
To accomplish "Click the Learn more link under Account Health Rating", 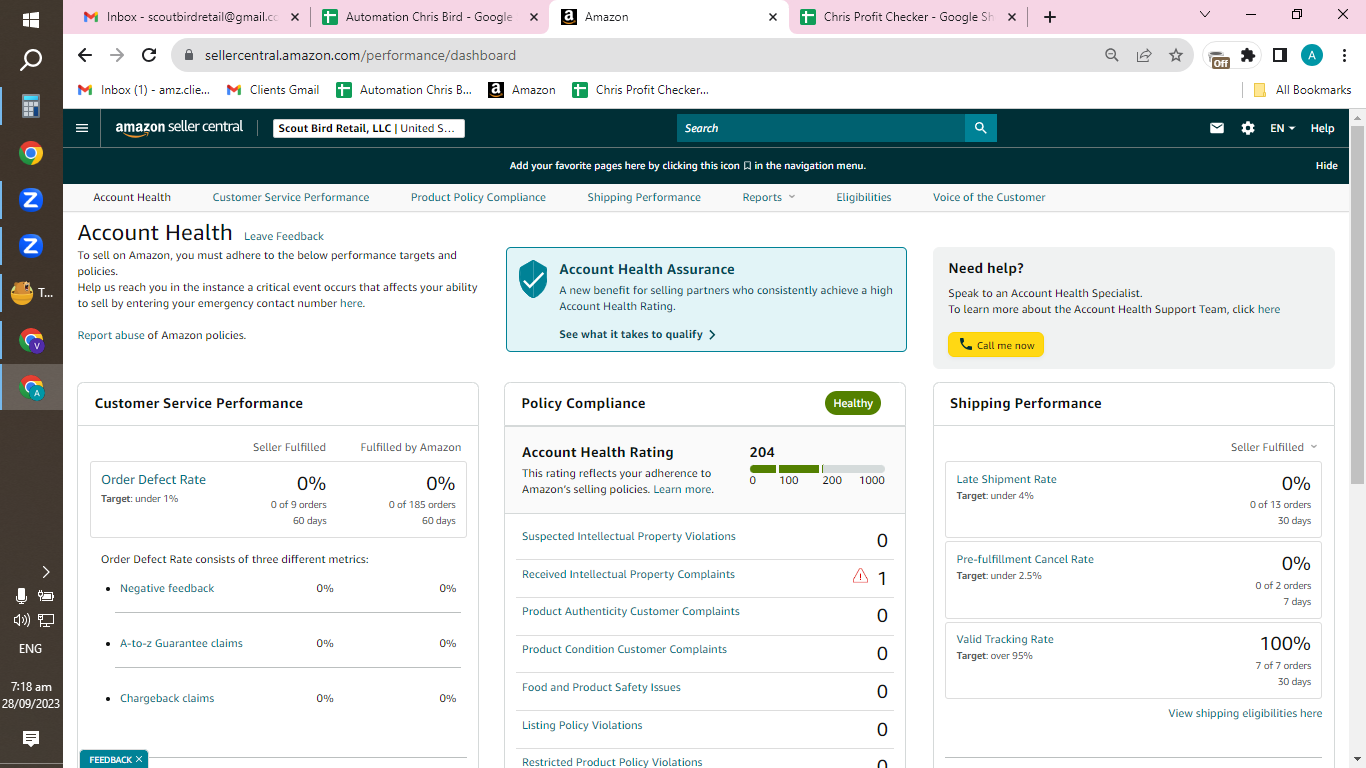I will coord(682,489).
